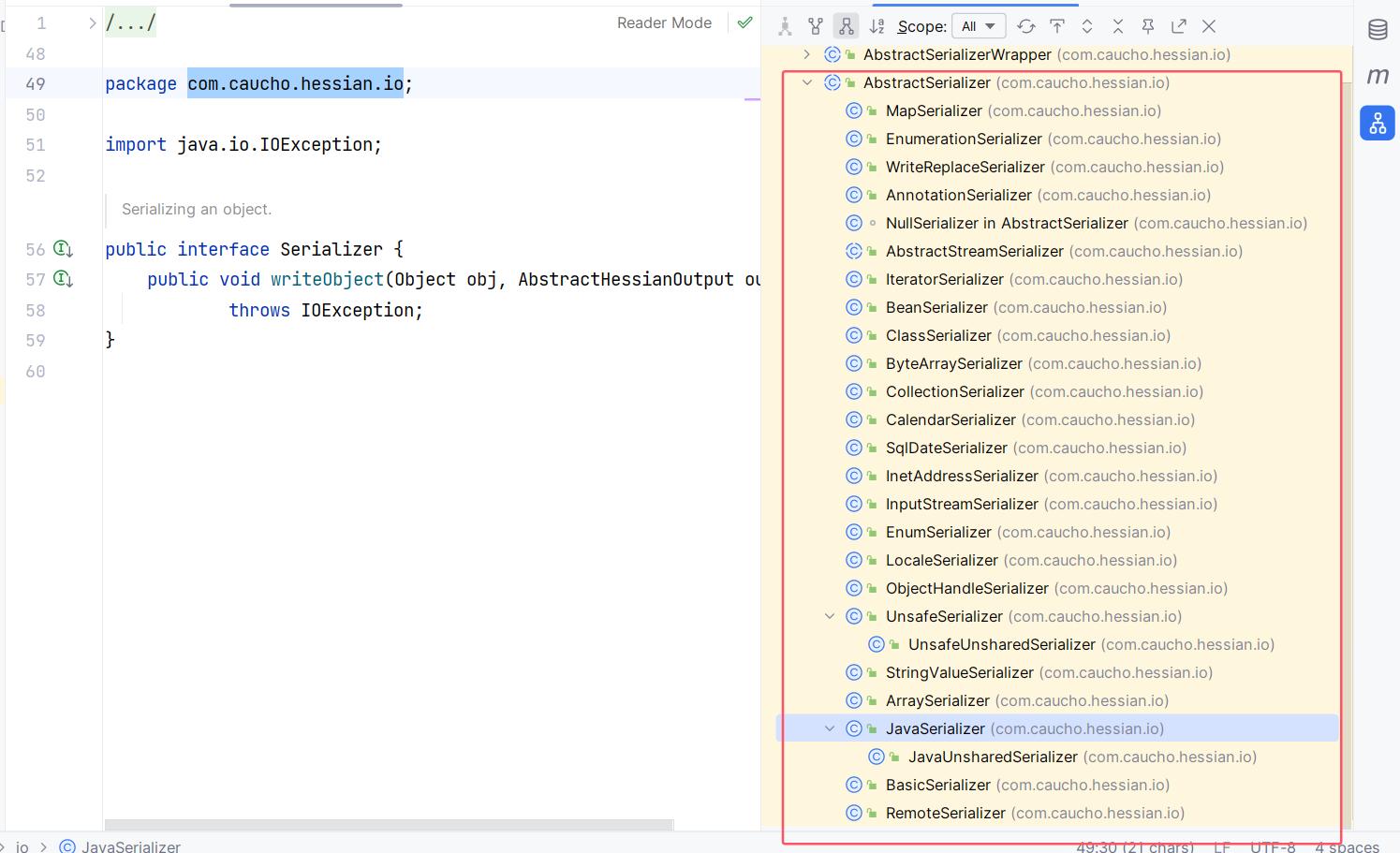Screen dimensions: 1400x853
Task: Open the Scope dropdown set to All
Action: (x=979, y=26)
